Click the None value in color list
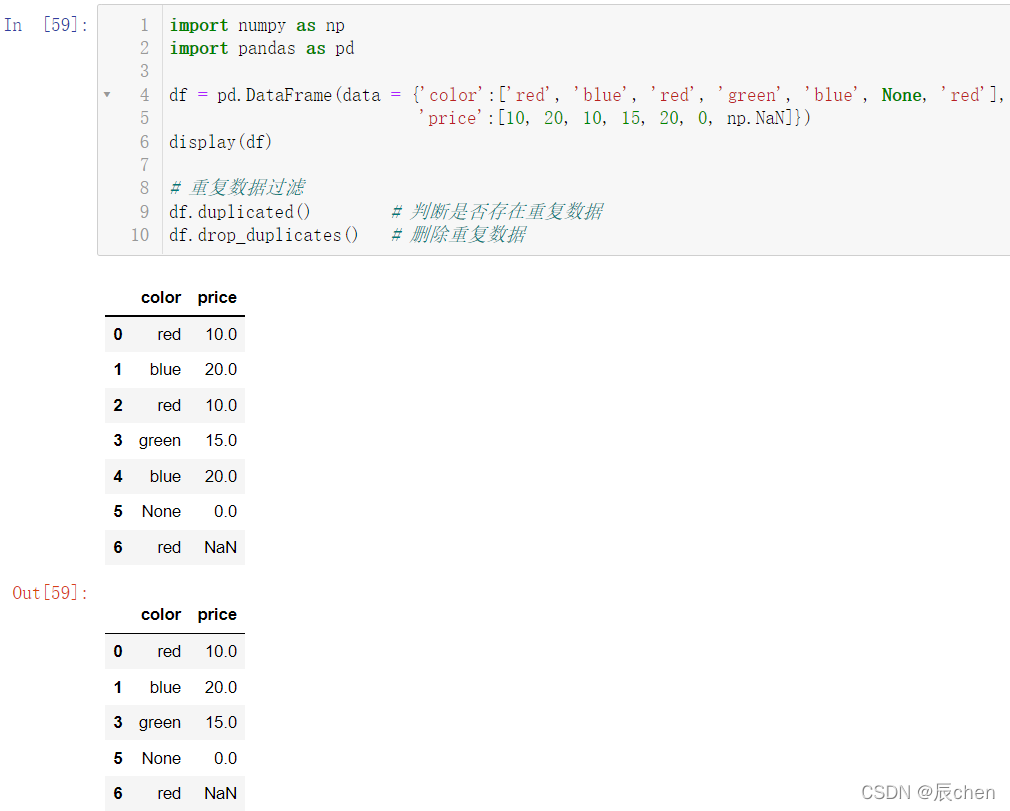The height and width of the screenshot is (811, 1010). tap(902, 95)
